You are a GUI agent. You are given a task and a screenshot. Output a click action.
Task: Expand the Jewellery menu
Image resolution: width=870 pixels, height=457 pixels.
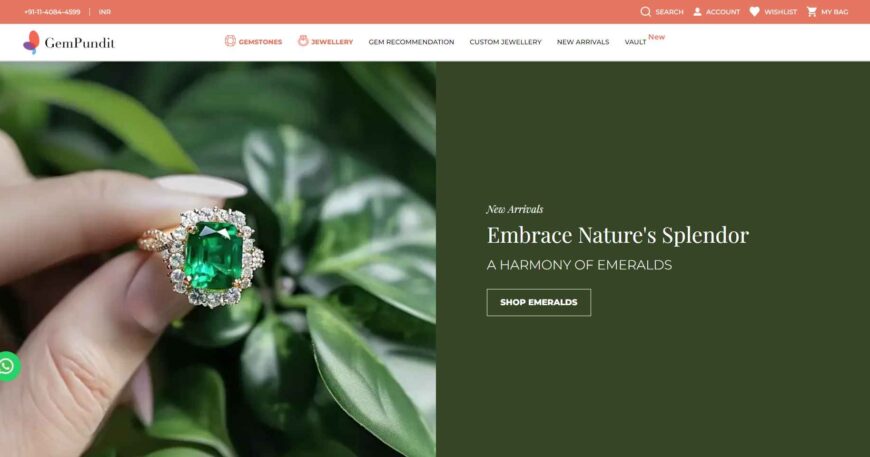click(x=332, y=42)
